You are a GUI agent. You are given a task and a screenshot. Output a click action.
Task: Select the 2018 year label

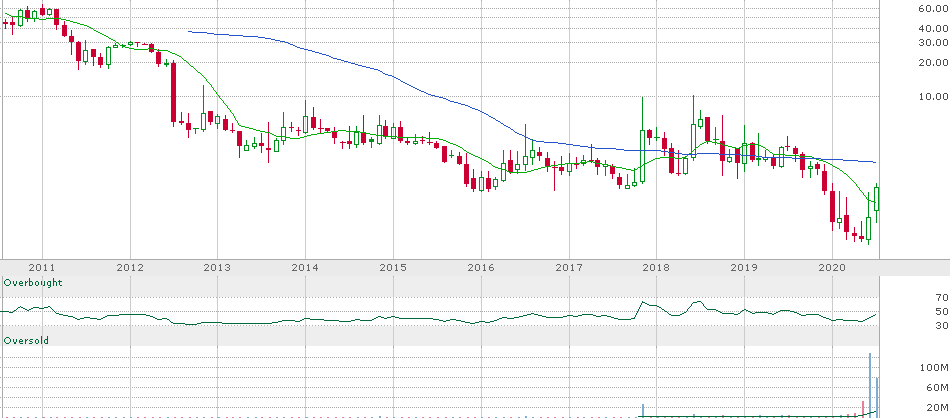656,267
